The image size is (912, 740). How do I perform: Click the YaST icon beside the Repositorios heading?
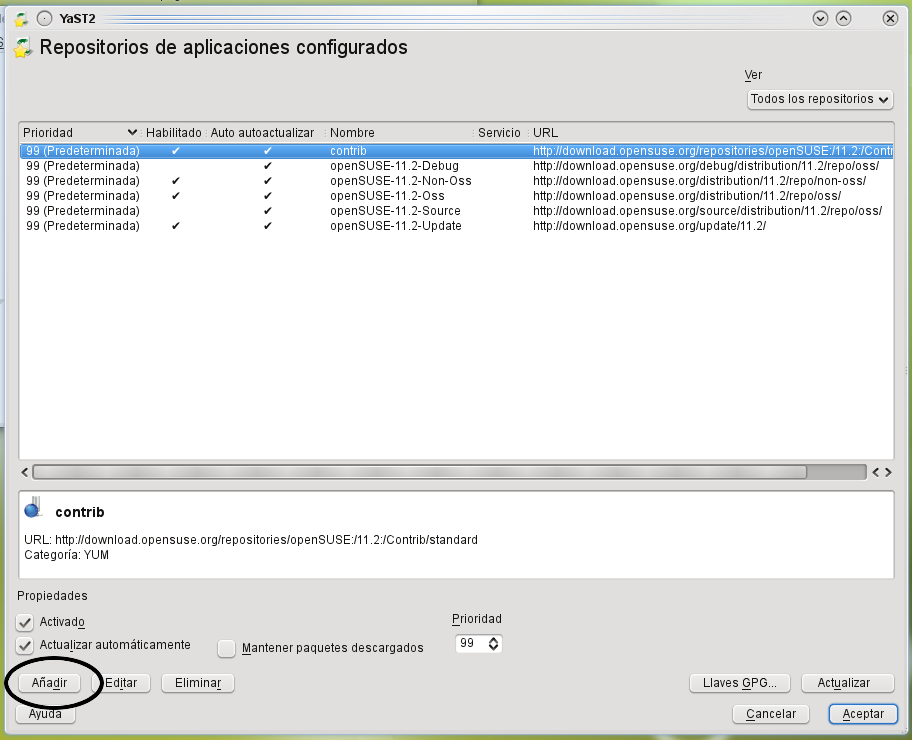point(23,48)
